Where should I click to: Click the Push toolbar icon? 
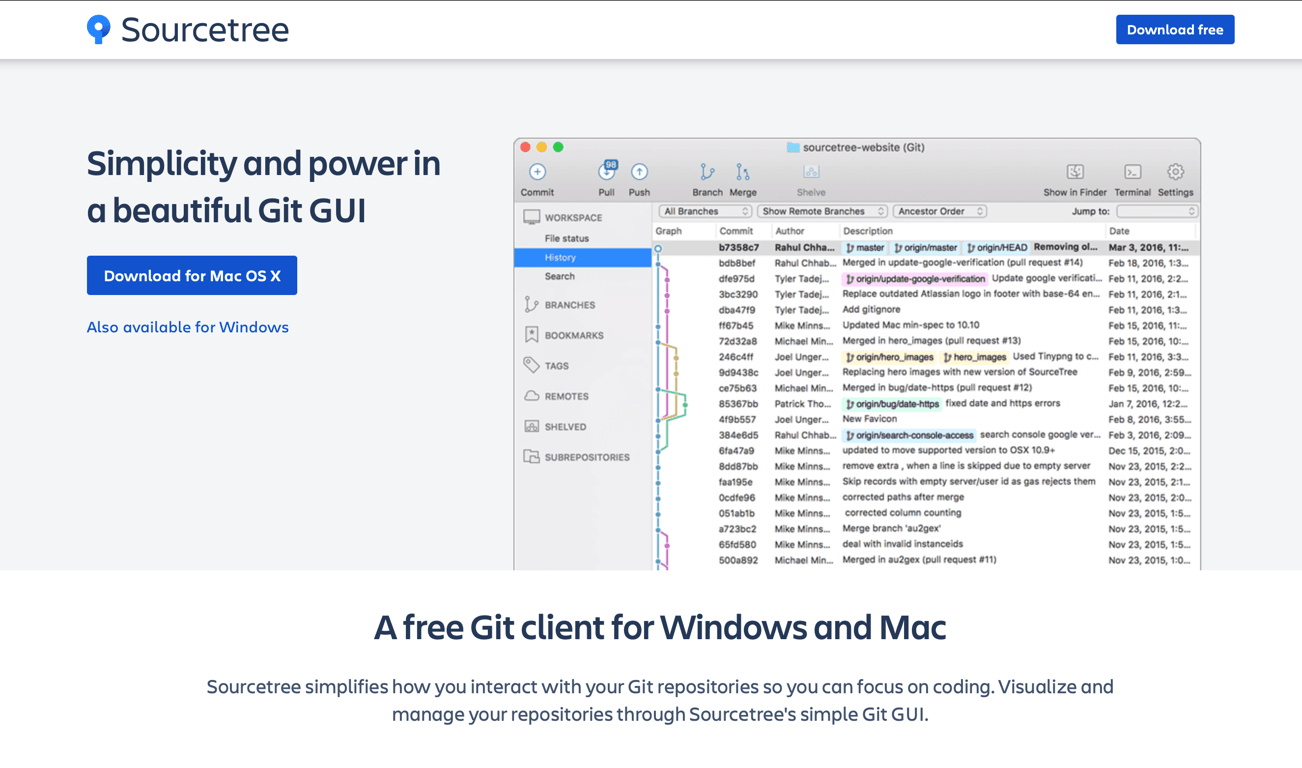639,172
